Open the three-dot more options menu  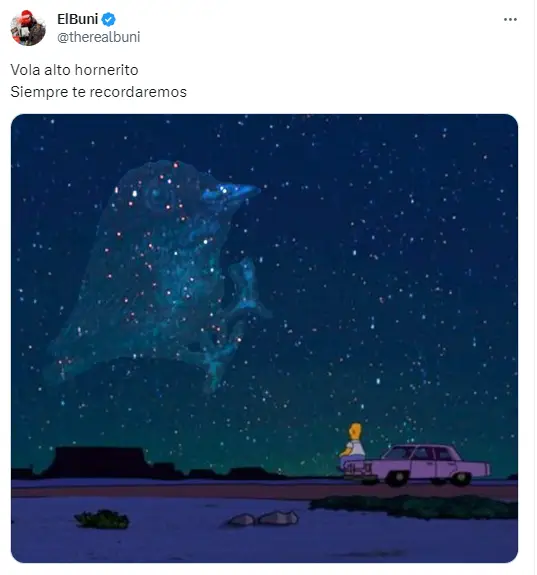click(510, 19)
